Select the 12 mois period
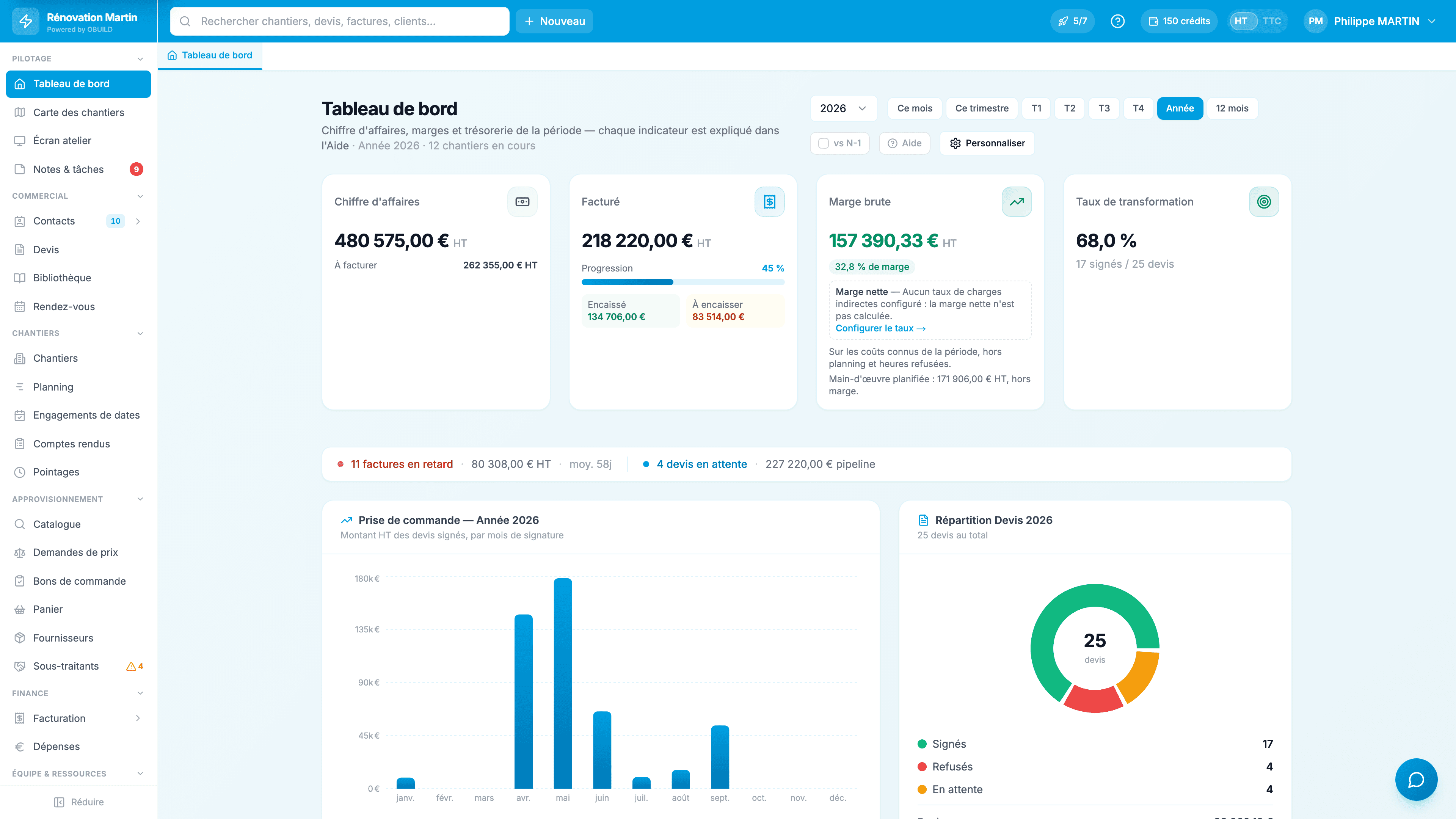Viewport: 1456px width, 819px height. (x=1232, y=108)
